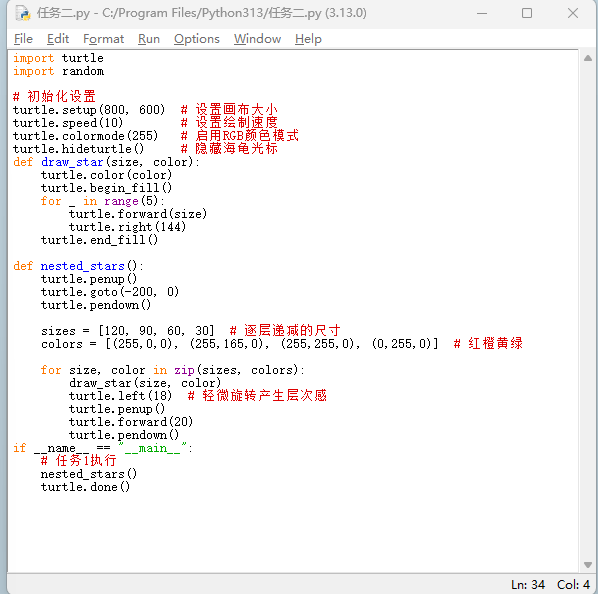The image size is (598, 594).
Task: Click on 'turtle.begin_fill()' line
Action: tap(106, 188)
